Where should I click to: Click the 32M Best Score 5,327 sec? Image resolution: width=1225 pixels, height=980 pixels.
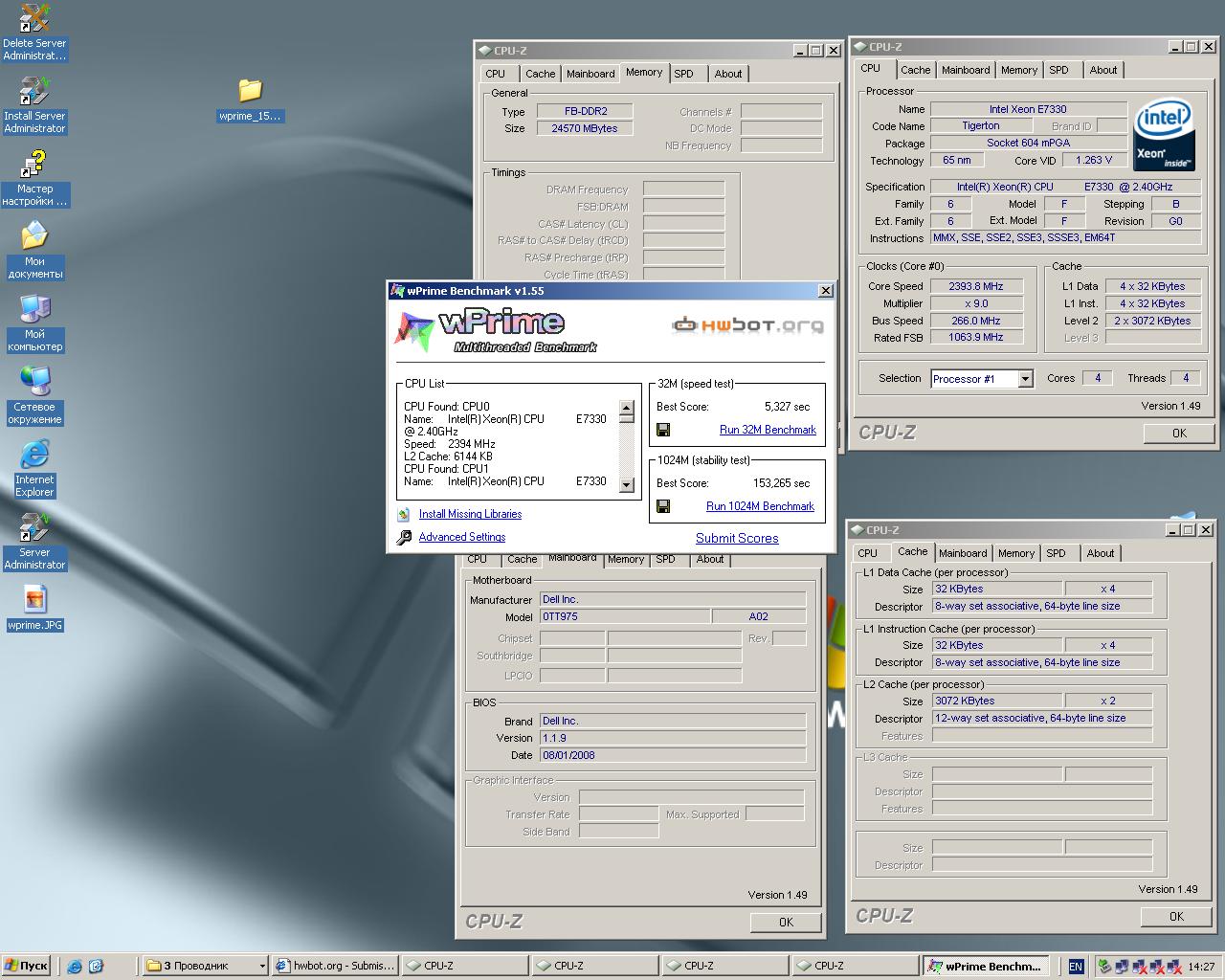[787, 407]
